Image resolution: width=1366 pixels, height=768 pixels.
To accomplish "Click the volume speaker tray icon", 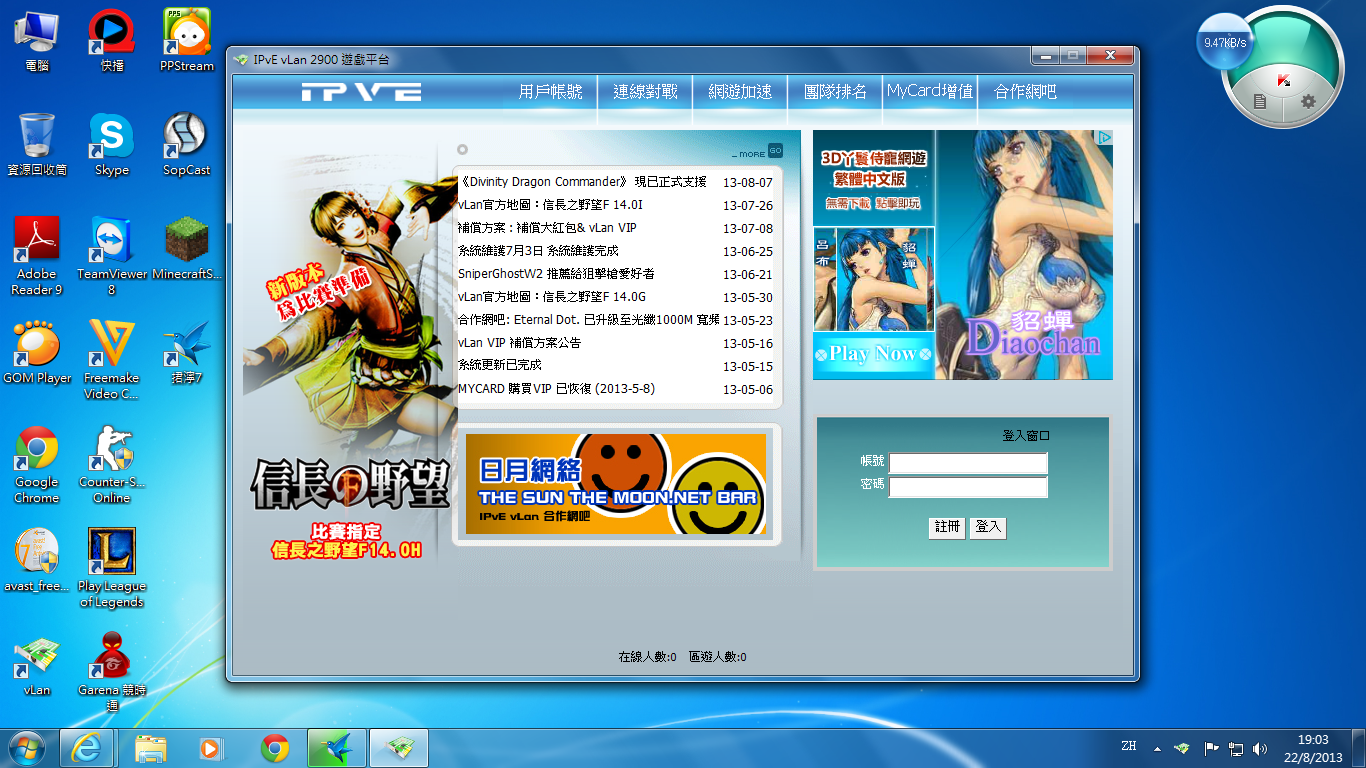I will [1260, 748].
